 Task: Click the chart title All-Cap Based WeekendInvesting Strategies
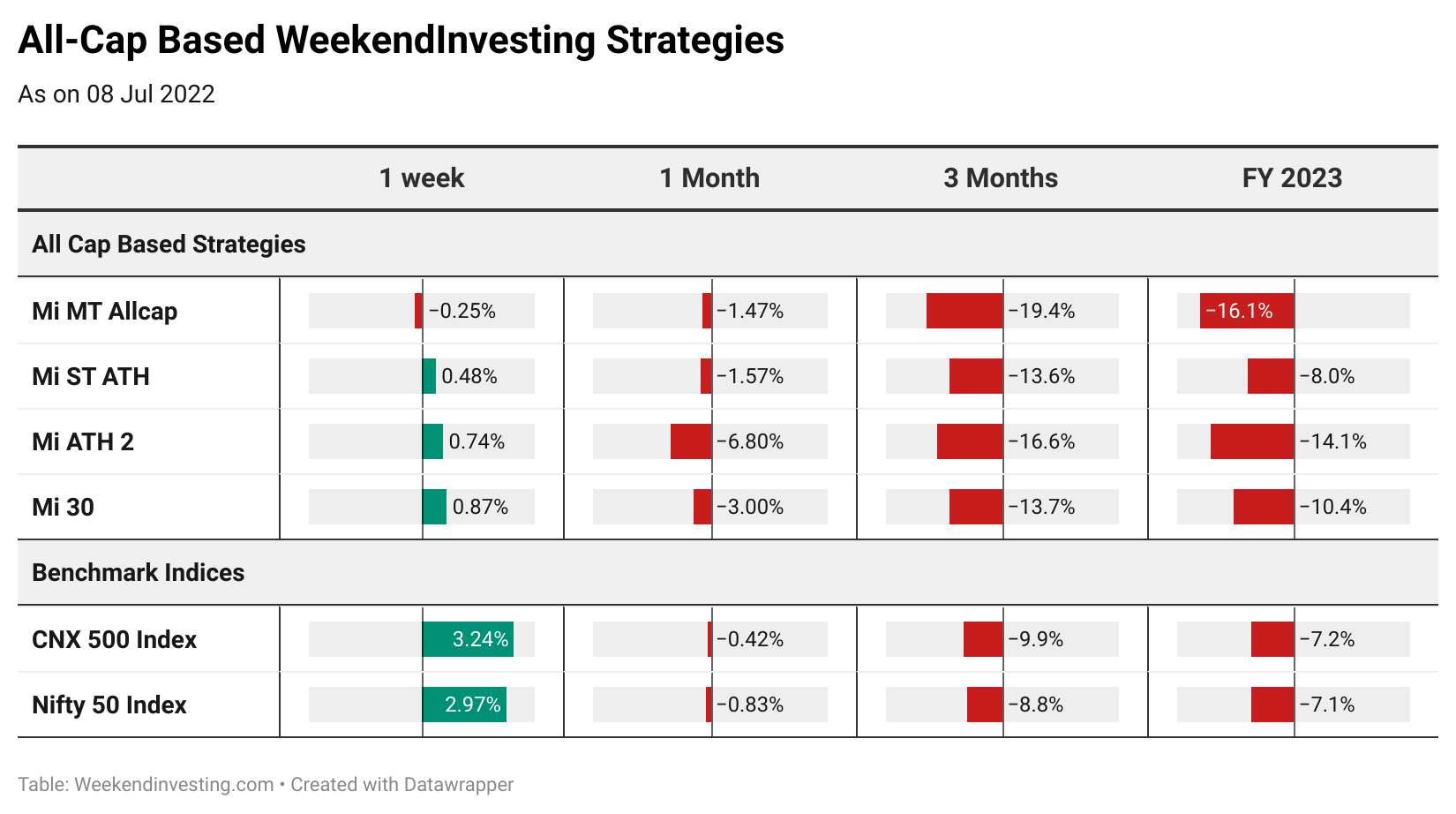point(401,41)
